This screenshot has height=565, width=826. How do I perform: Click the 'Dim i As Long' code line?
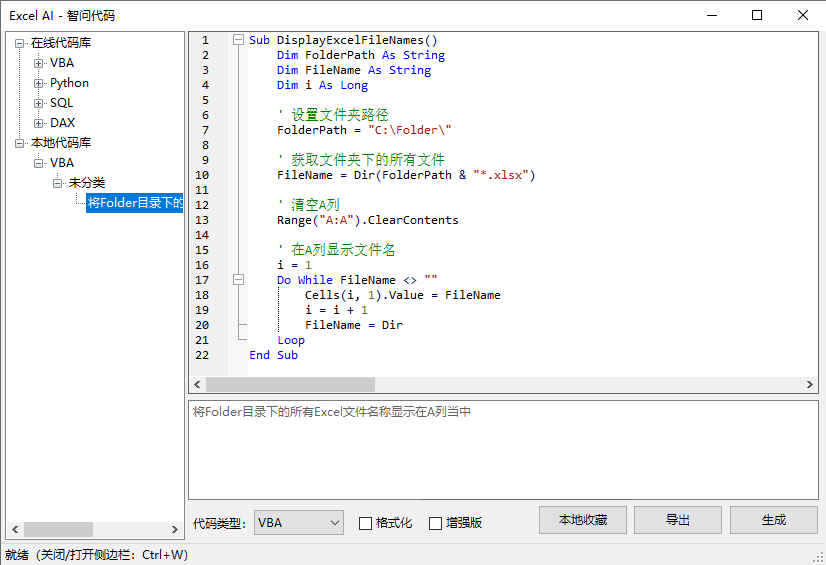[322, 85]
